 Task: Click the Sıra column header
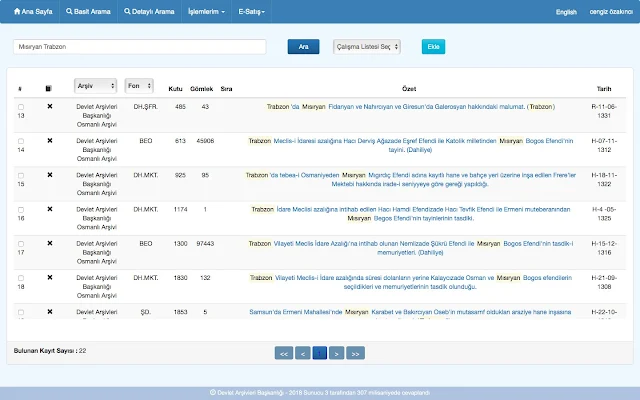(227, 89)
